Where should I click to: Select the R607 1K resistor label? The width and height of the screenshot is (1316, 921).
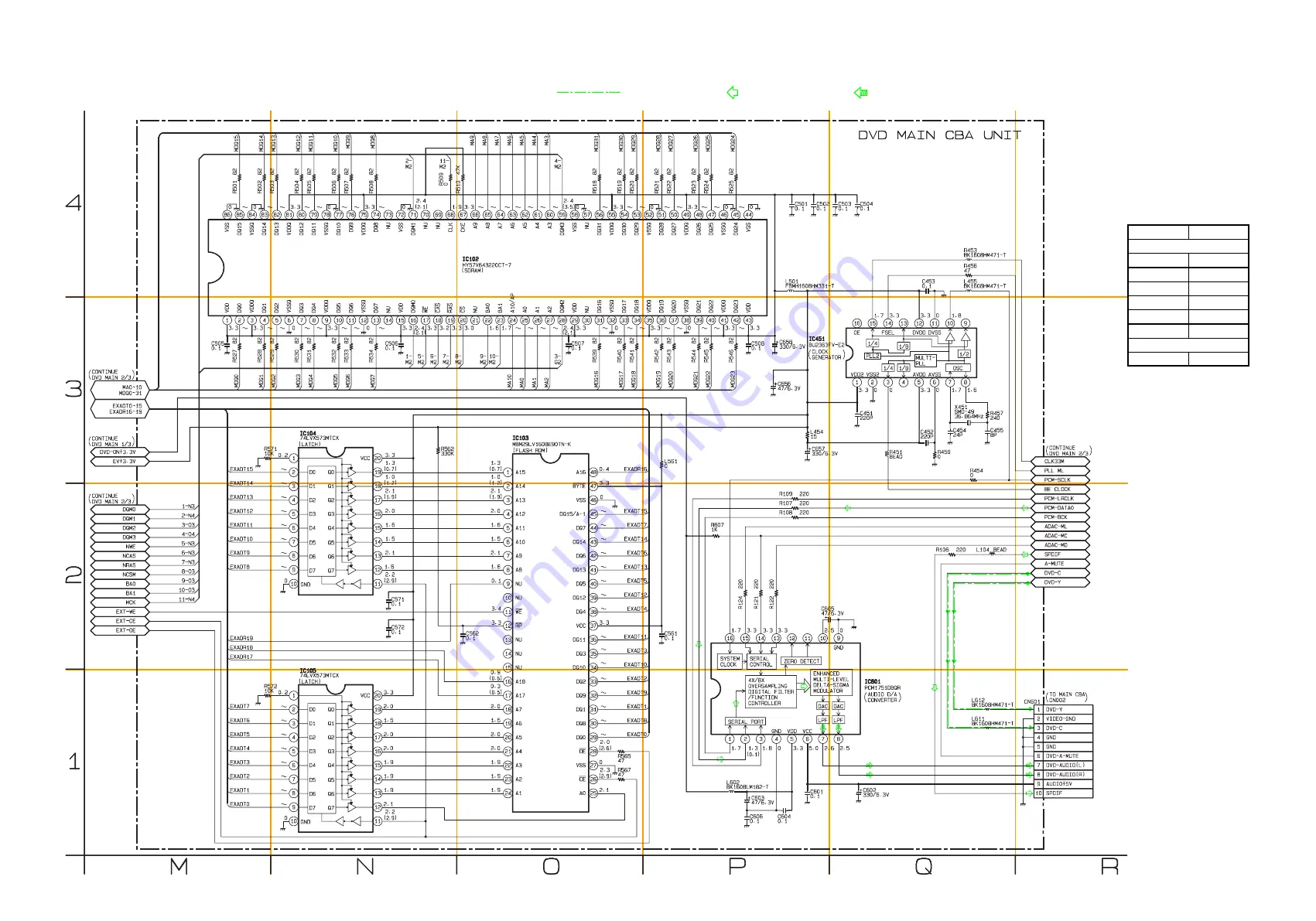[717, 527]
